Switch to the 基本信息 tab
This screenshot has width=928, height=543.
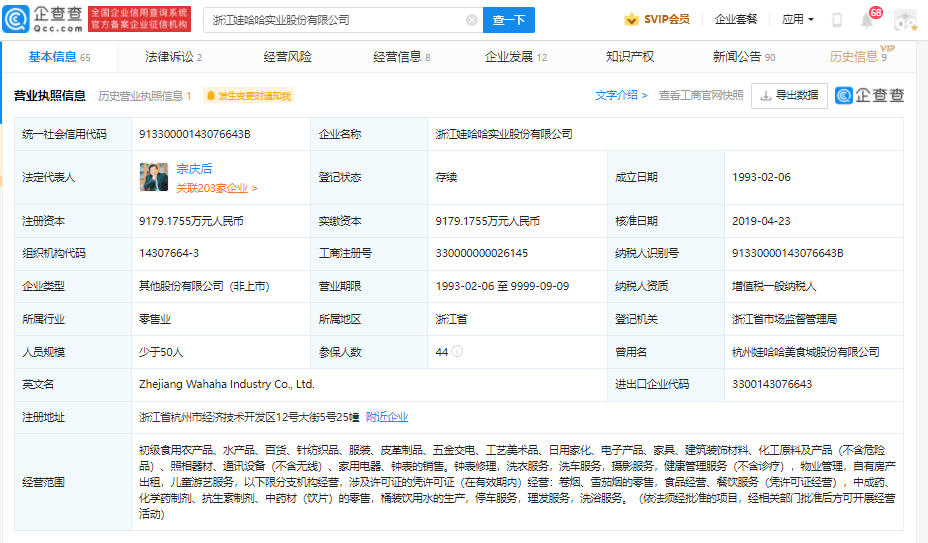point(59,57)
